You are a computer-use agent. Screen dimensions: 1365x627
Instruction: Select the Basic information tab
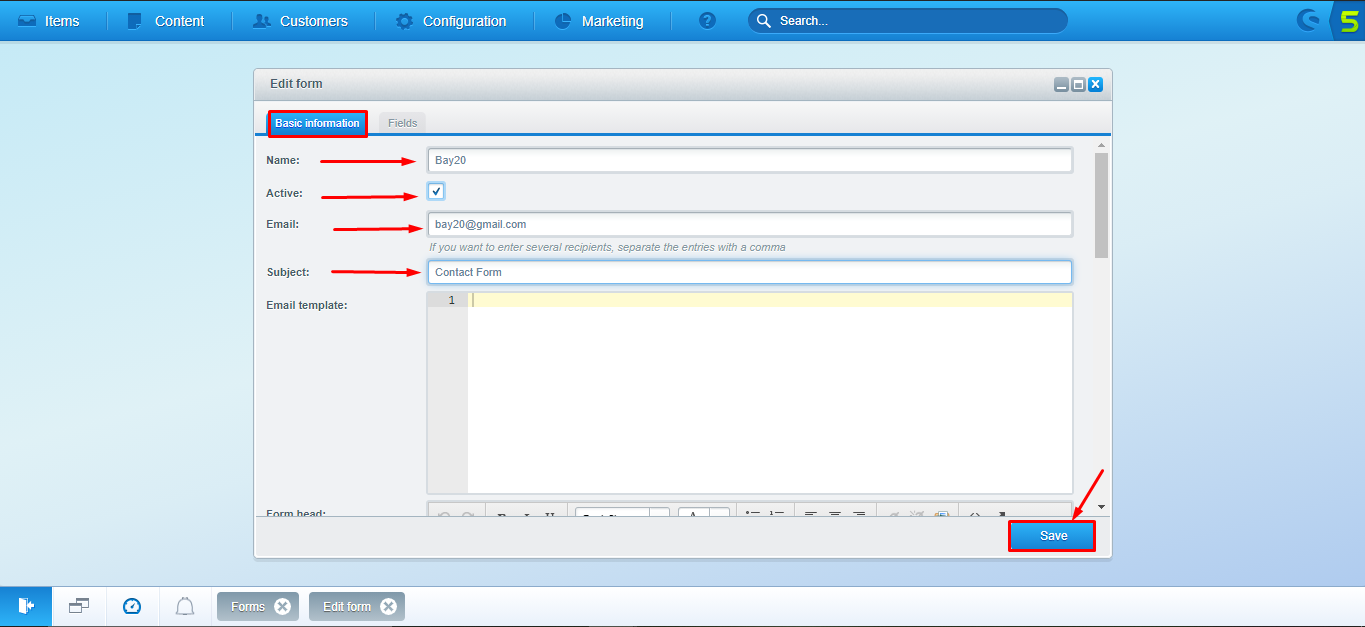pyautogui.click(x=317, y=123)
